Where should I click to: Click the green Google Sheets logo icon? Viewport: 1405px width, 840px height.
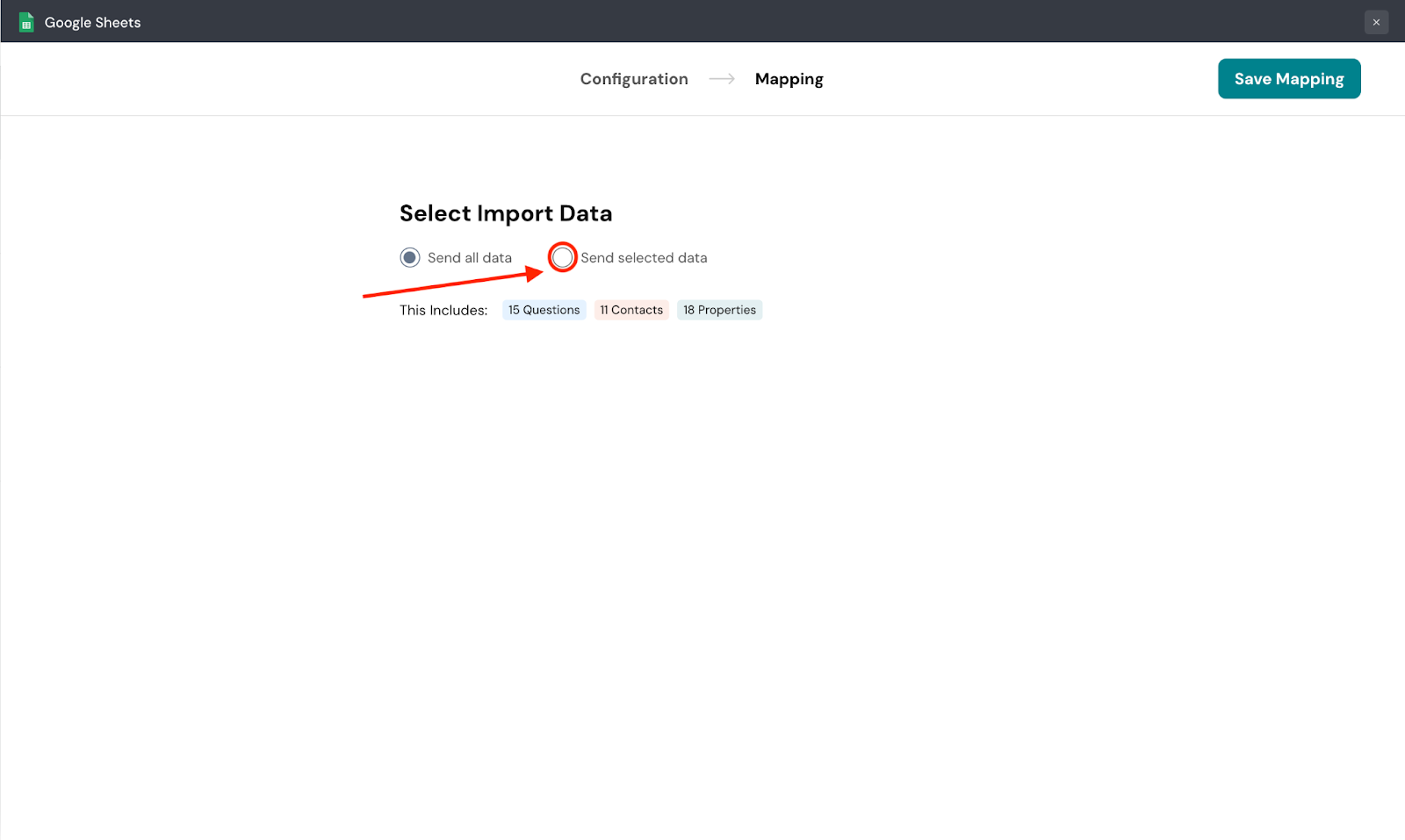26,22
